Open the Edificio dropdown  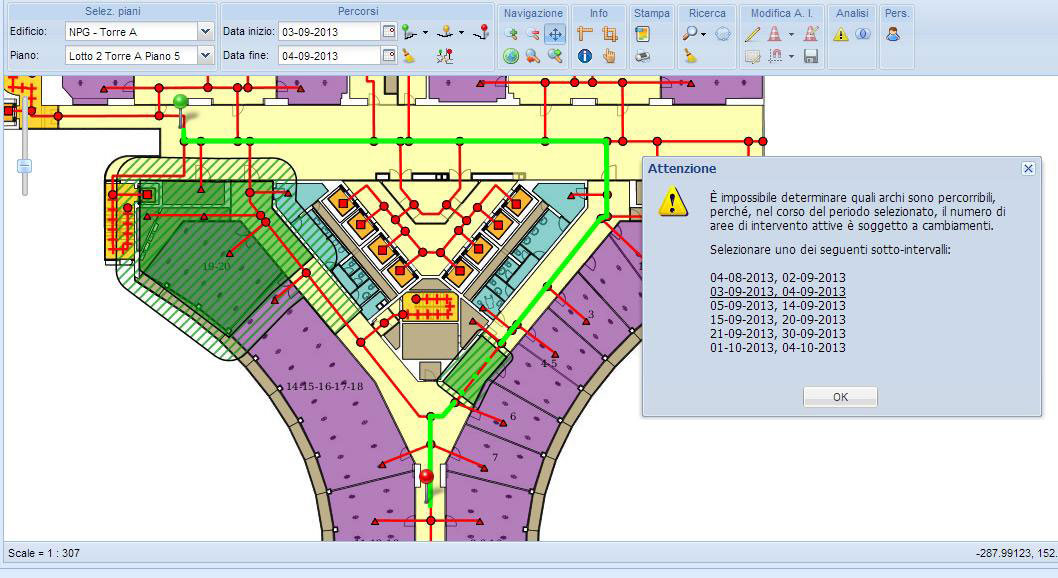click(205, 32)
